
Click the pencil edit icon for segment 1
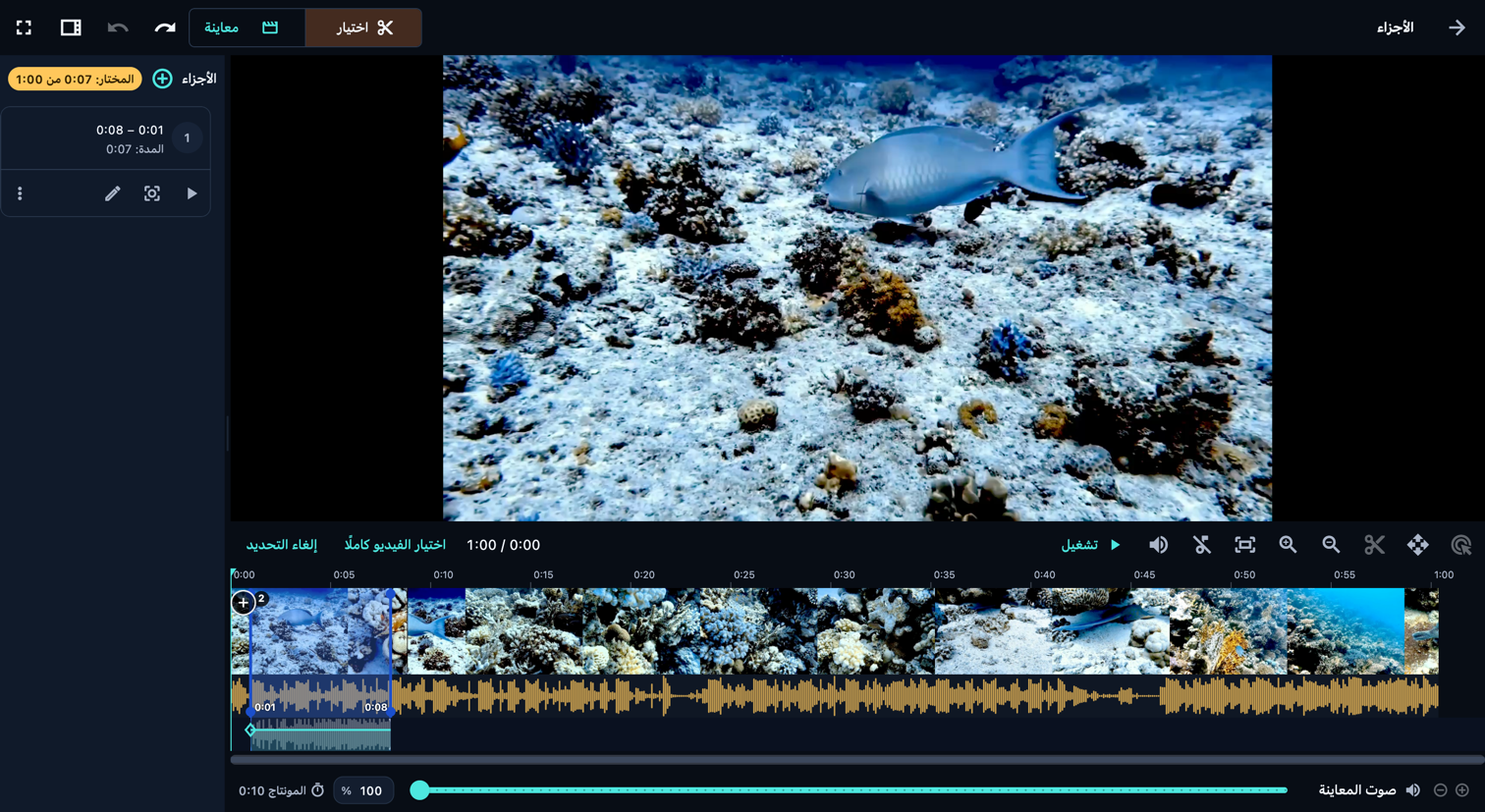tap(113, 193)
